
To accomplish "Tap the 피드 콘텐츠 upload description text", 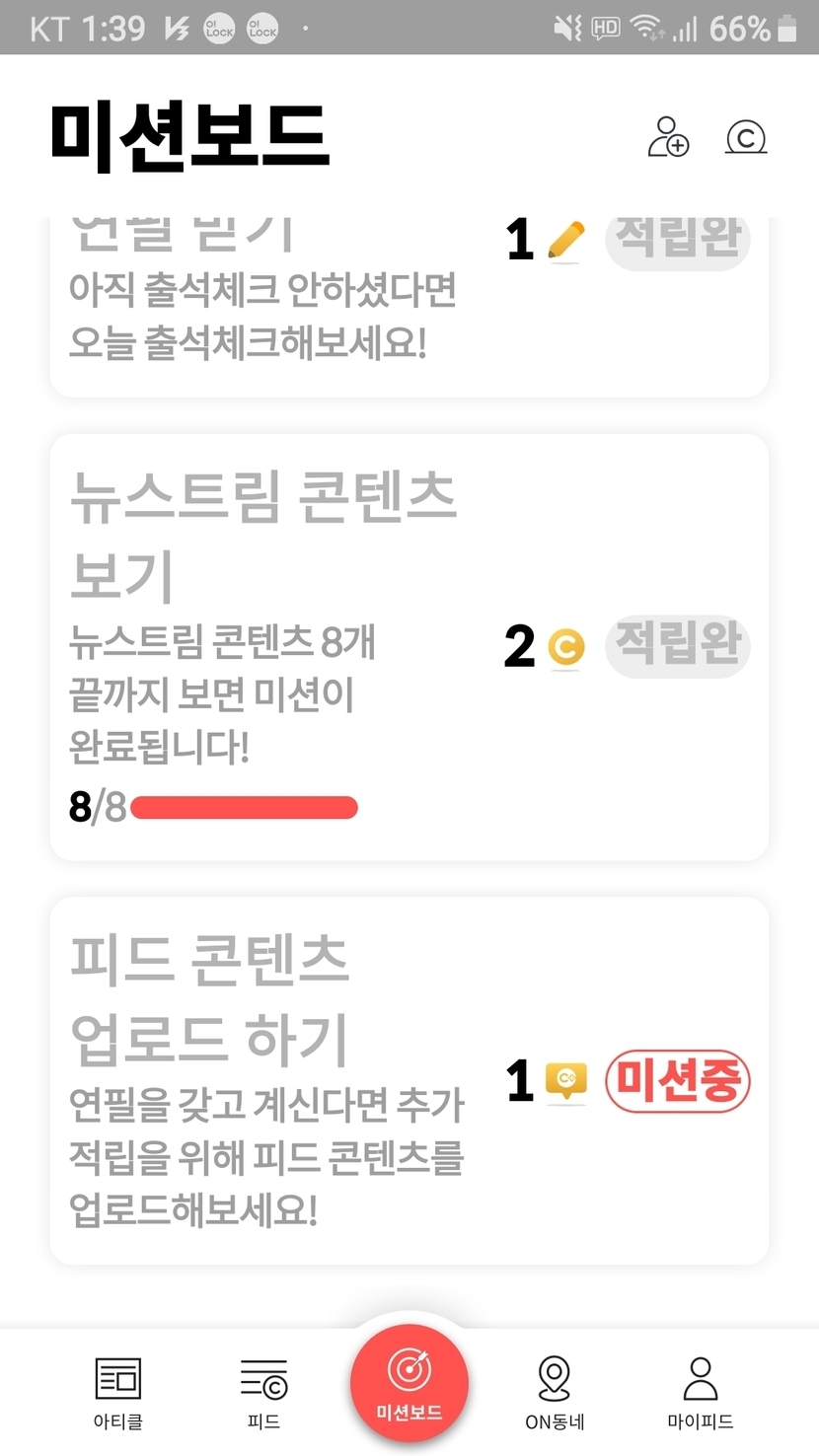I will pos(266,1156).
